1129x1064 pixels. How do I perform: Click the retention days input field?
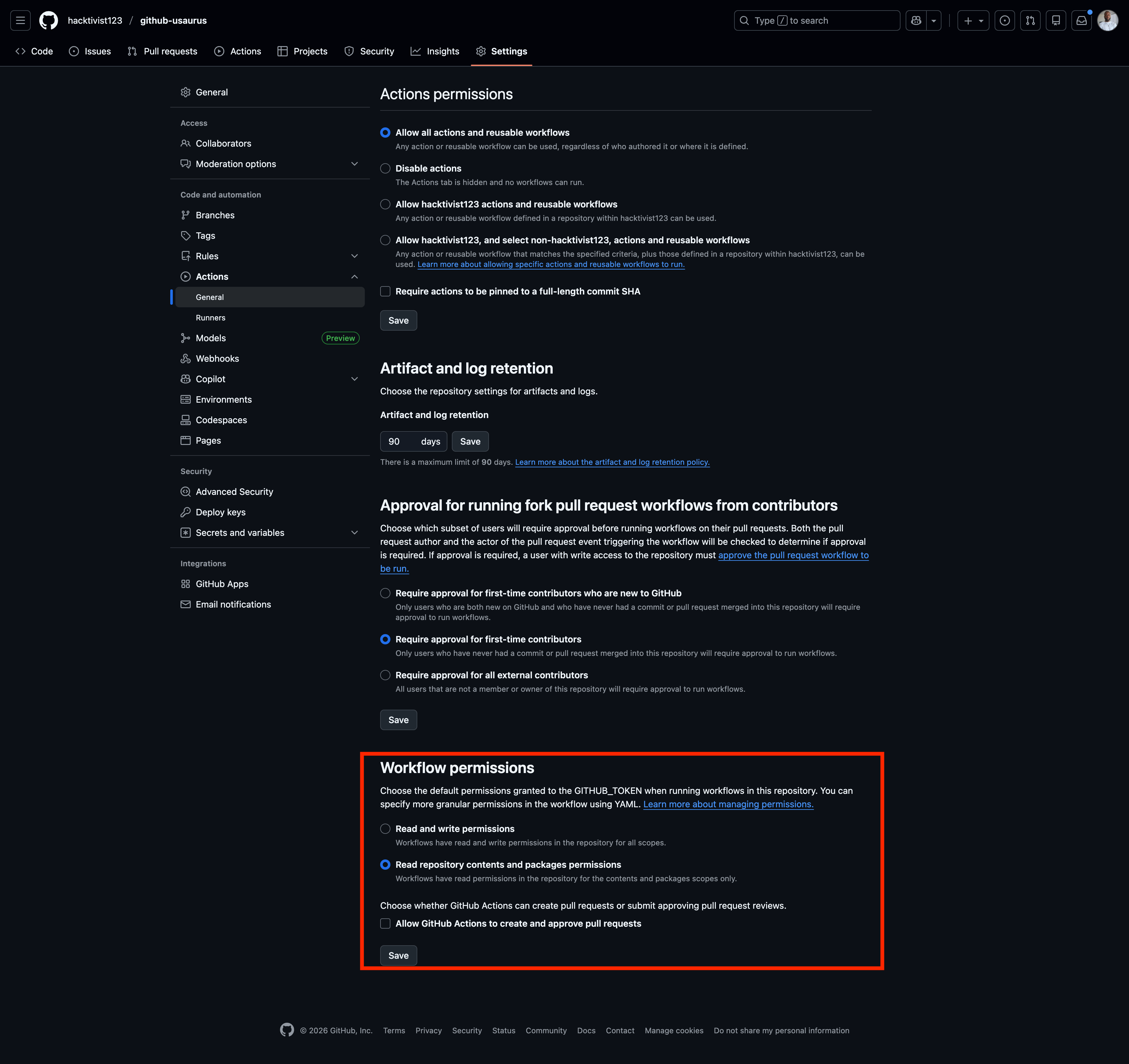(x=413, y=441)
